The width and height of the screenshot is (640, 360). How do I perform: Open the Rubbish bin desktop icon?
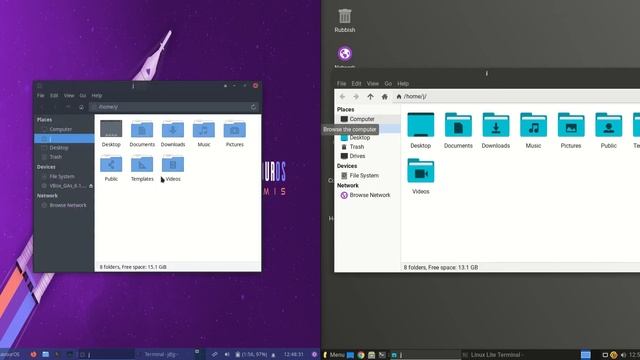[345, 16]
